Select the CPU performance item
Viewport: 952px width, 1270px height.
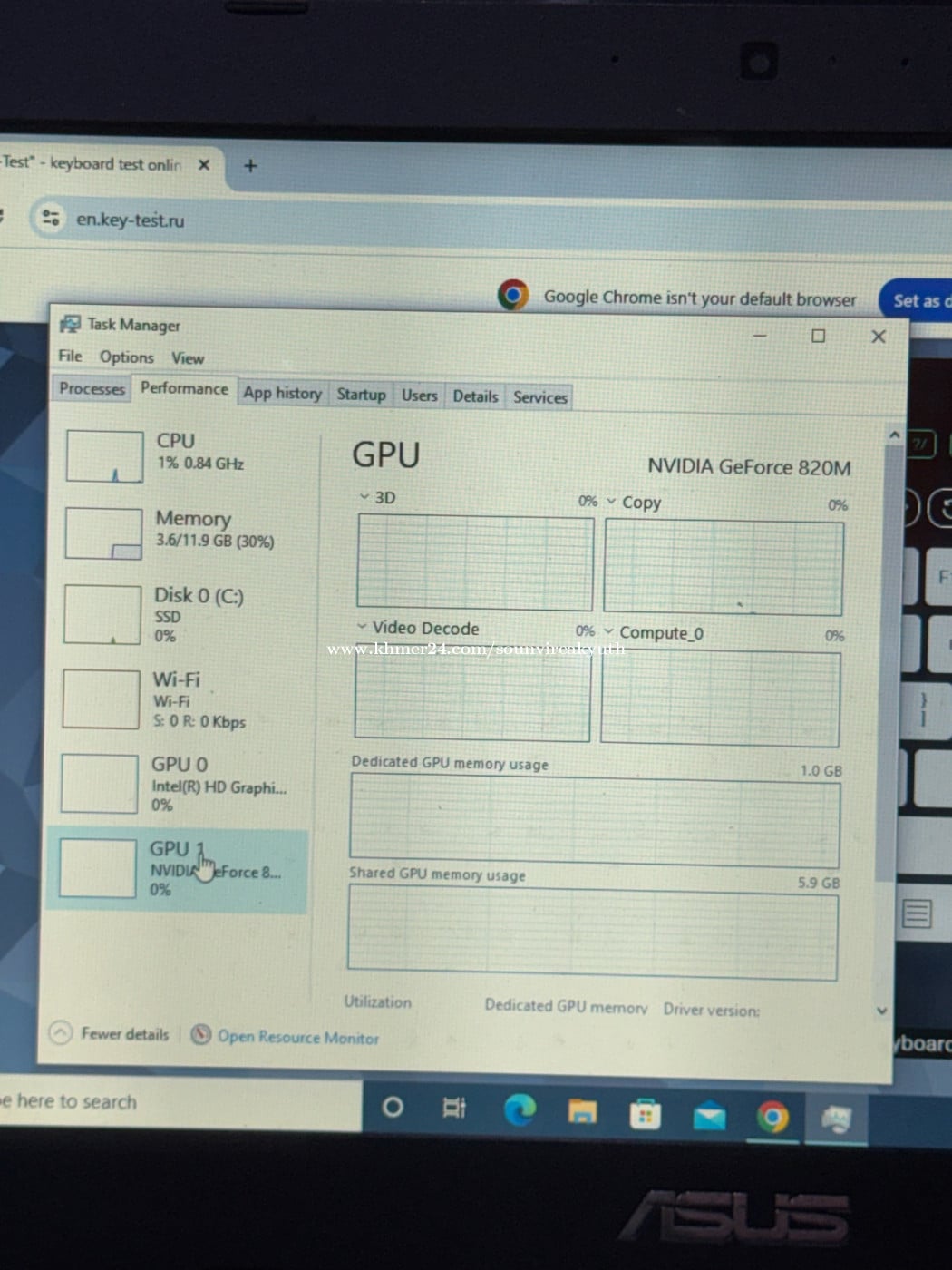click(181, 454)
